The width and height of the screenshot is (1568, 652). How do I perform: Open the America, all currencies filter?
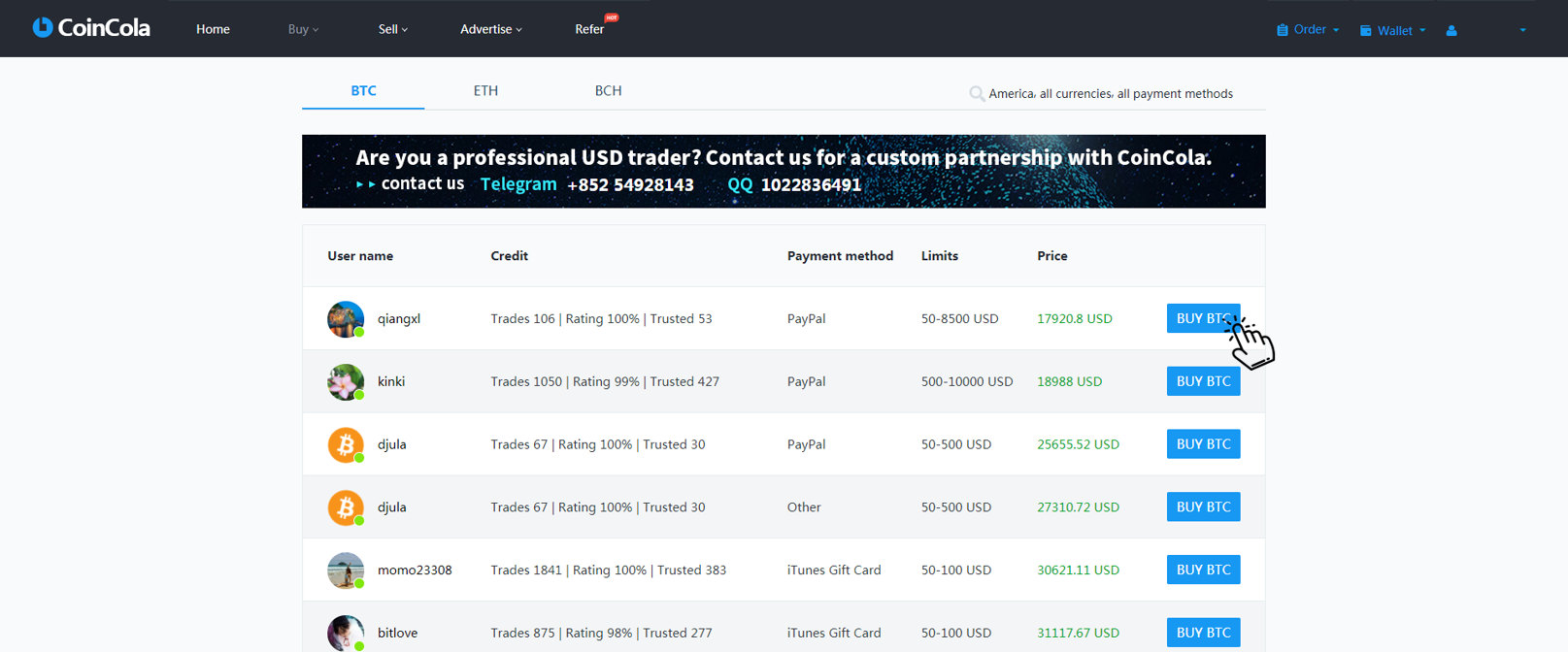(1111, 94)
